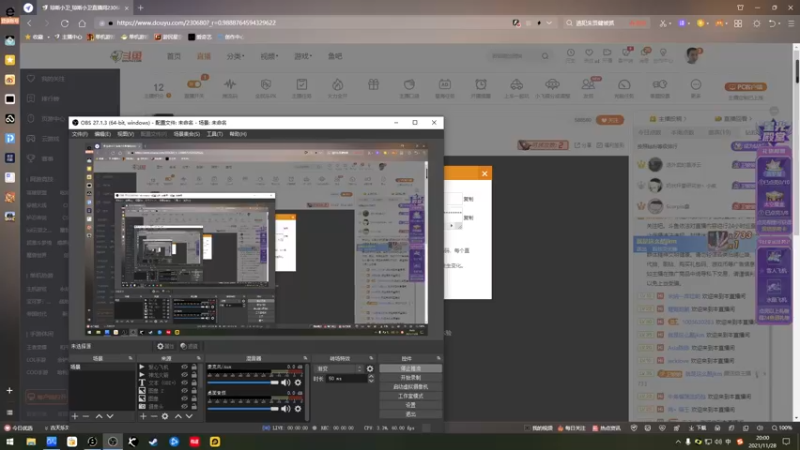Adjust the 桌面音频 volume slider

pos(243,408)
